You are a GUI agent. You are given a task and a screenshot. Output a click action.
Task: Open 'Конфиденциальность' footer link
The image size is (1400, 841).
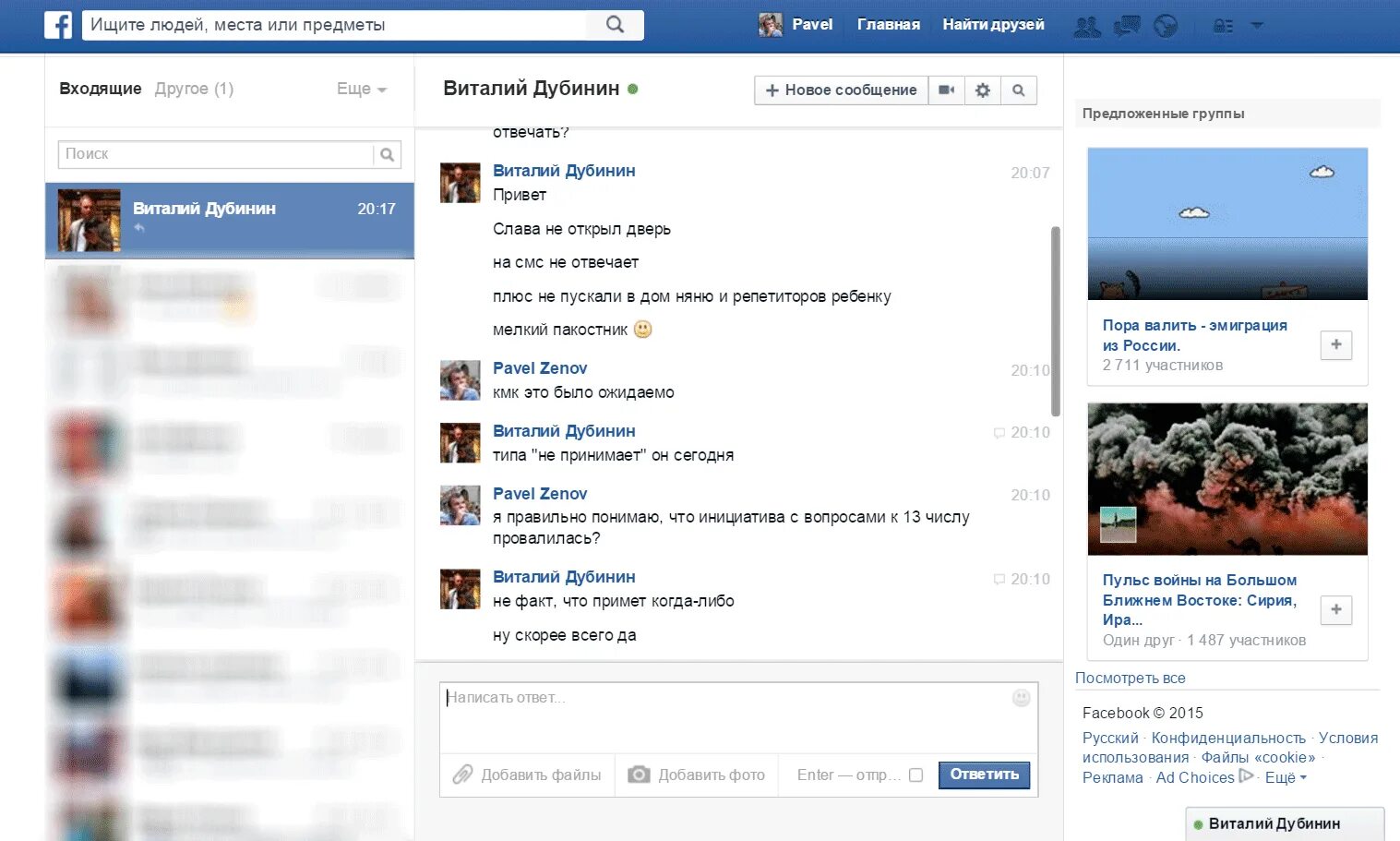[x=1228, y=738]
